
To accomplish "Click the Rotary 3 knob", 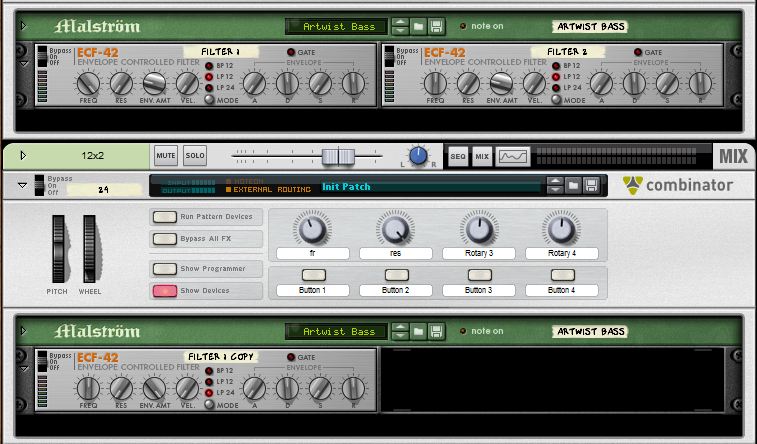I will point(478,230).
